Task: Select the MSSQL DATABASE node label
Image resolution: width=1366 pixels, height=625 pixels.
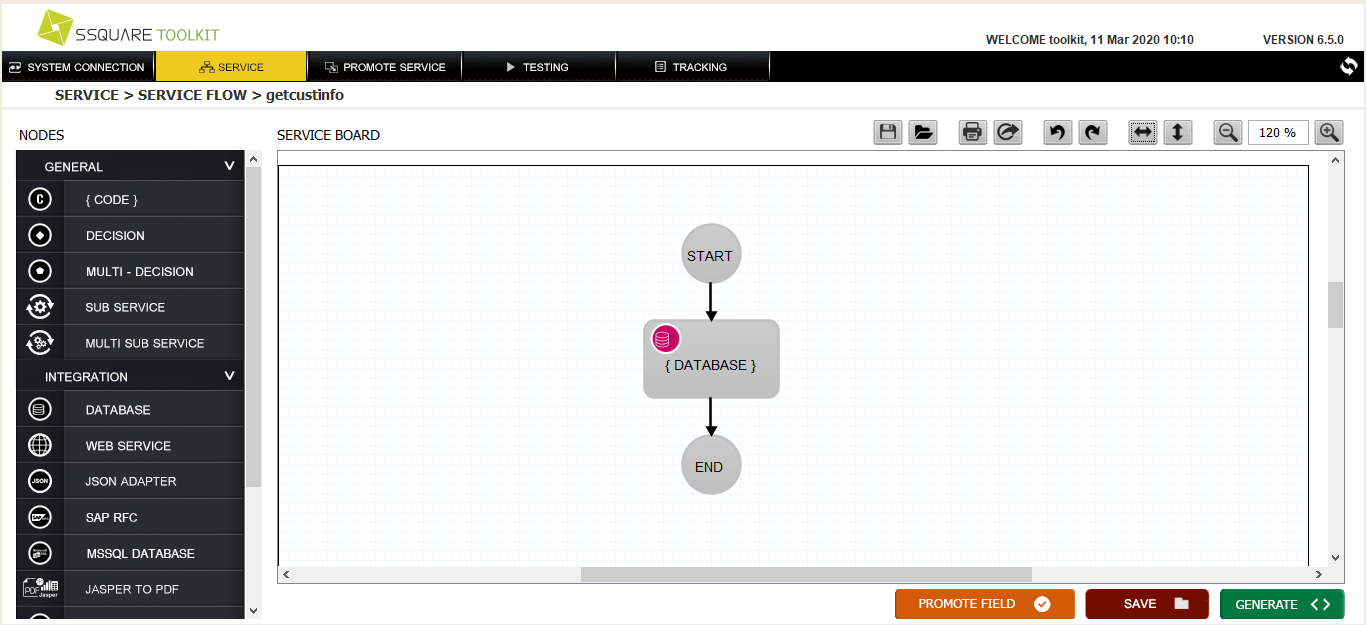Action: [x=140, y=554]
